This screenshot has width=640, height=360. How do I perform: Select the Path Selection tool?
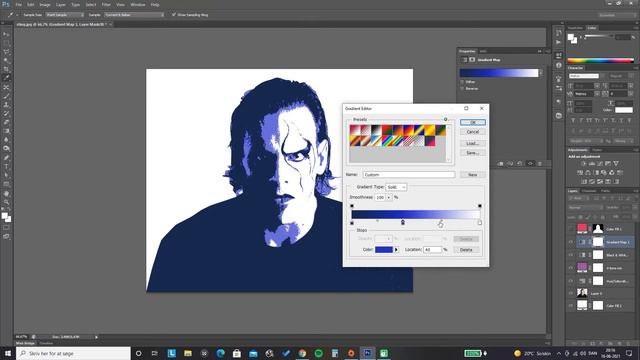6,175
